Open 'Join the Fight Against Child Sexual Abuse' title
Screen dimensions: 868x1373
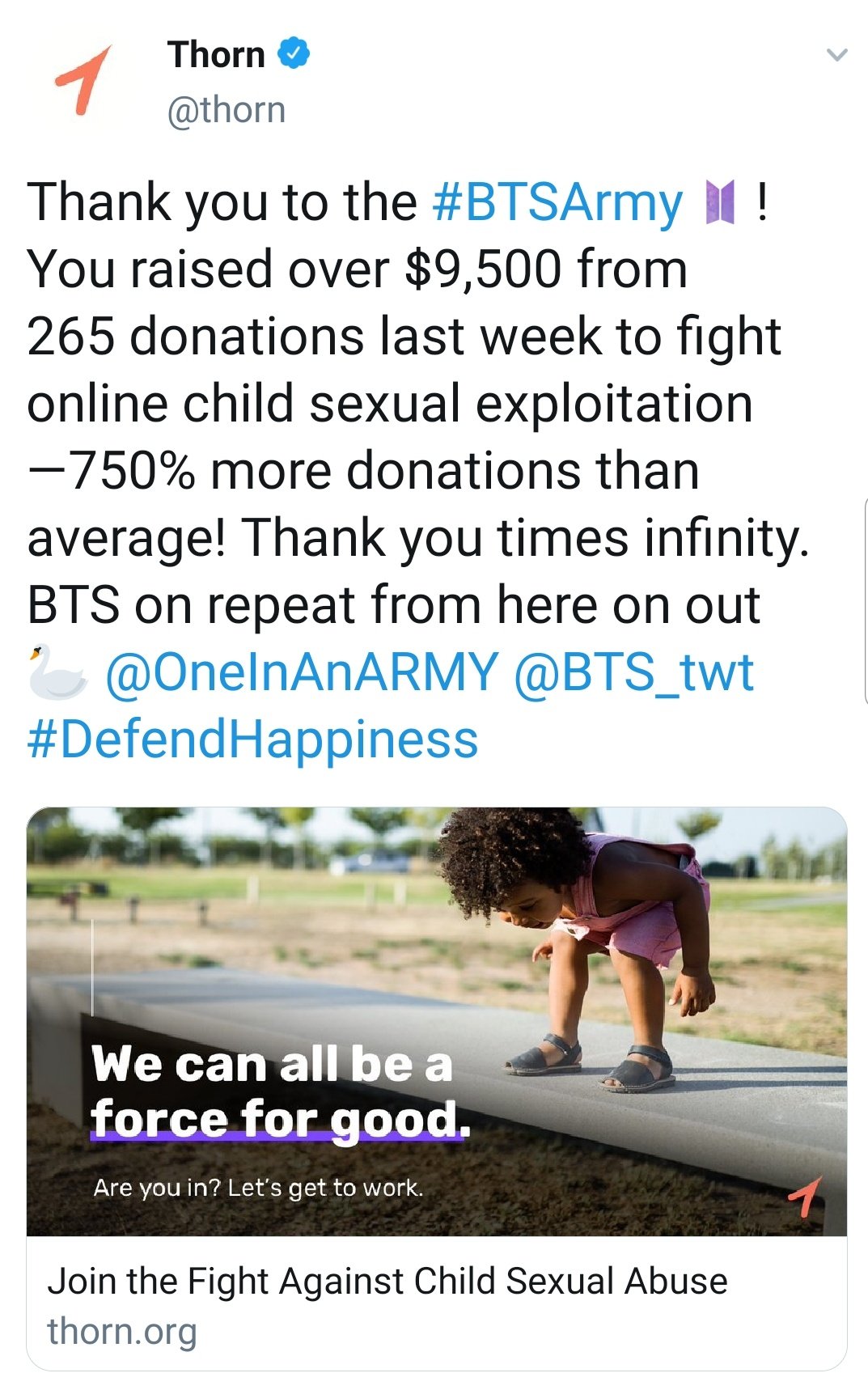click(x=387, y=1282)
